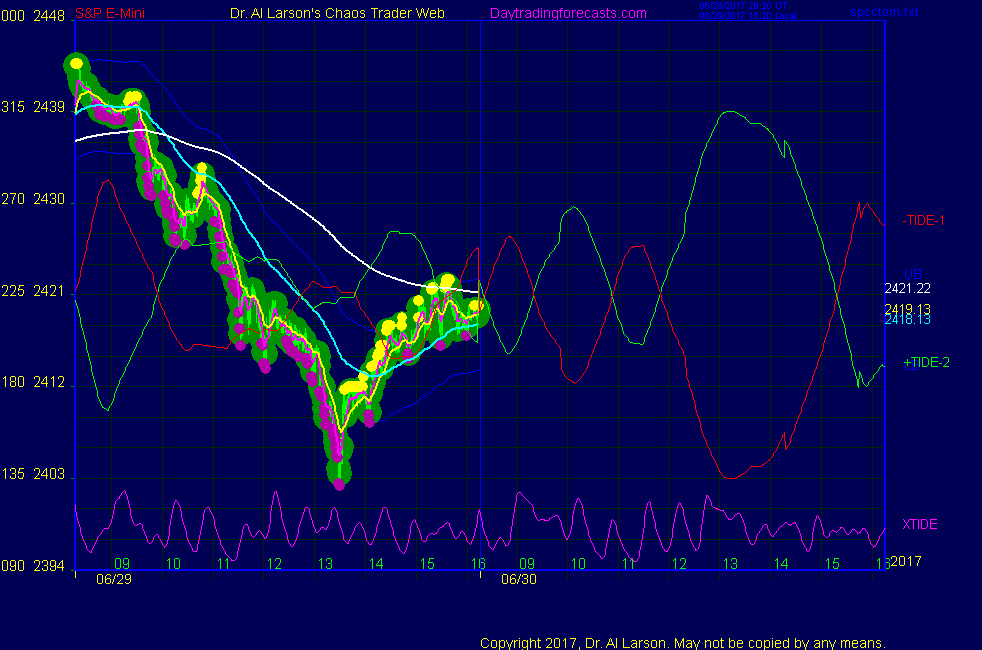The image size is (982, 650).
Task: Select the '270 2430' axis label
Action: pos(33,199)
